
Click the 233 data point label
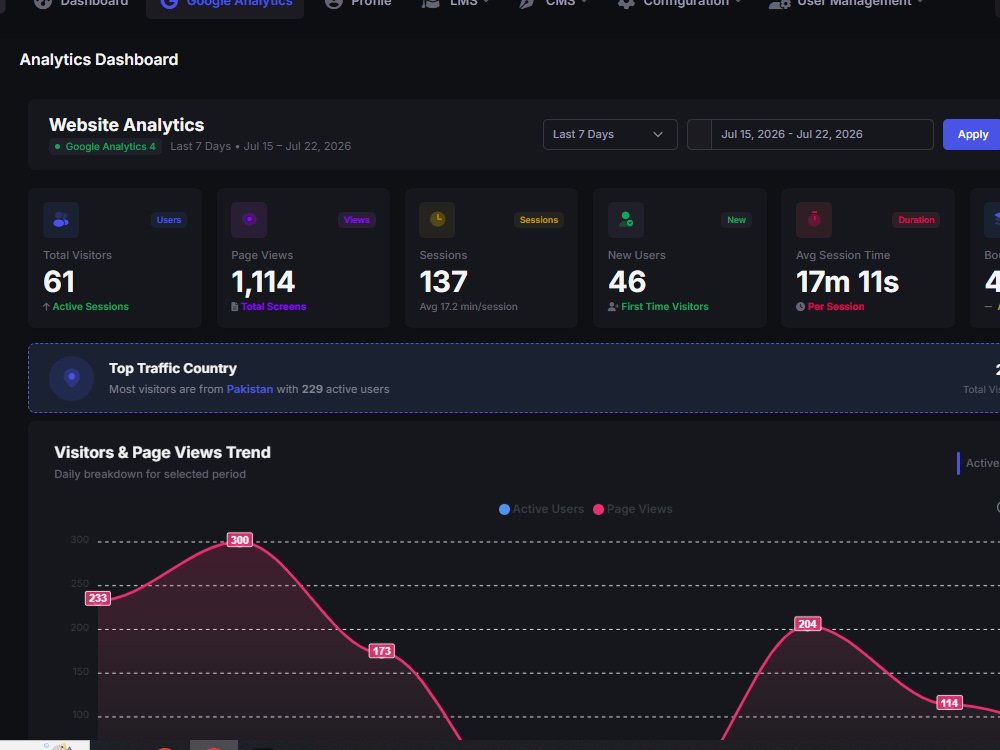(98, 598)
